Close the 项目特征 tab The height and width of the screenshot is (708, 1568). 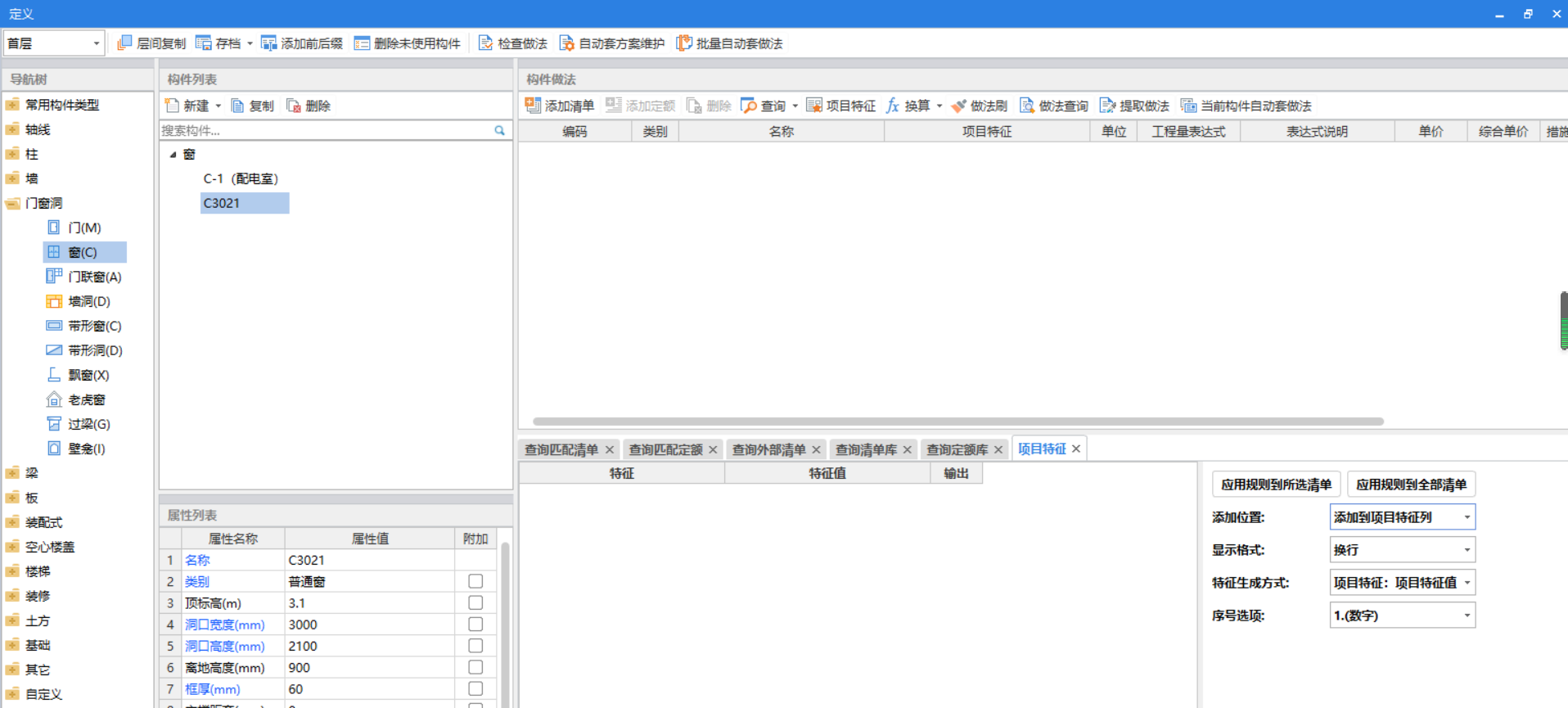click(x=1076, y=449)
